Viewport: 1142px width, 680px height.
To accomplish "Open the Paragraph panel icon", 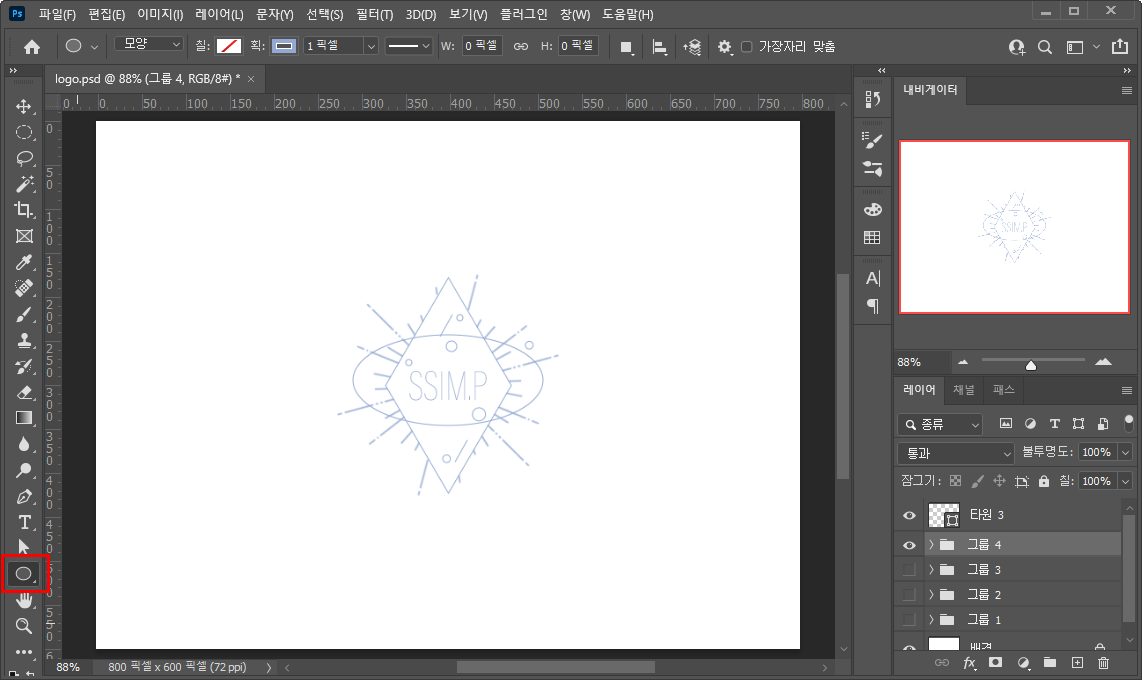I will (873, 307).
